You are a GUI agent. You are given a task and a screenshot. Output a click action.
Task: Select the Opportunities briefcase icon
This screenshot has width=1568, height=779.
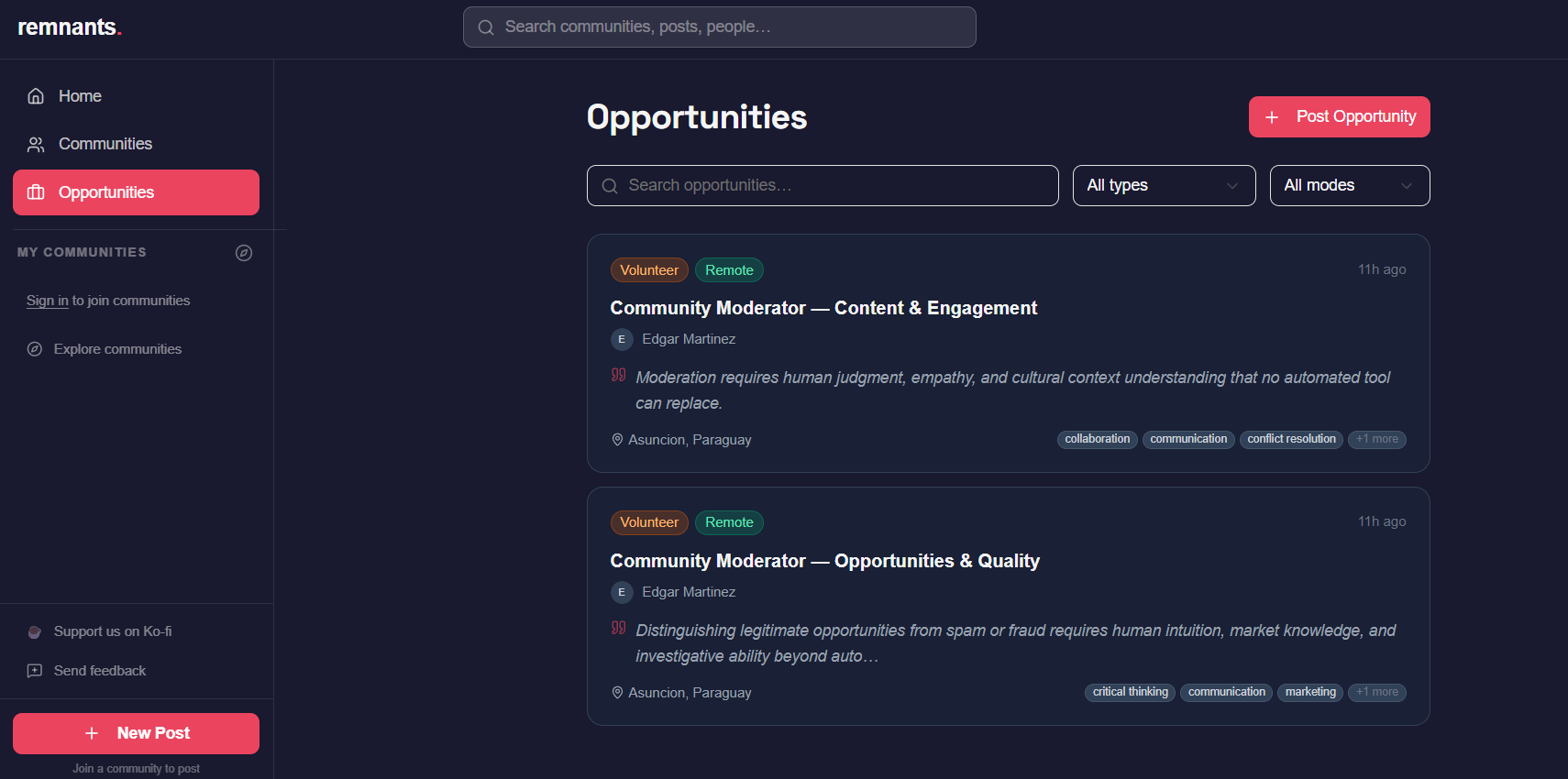37,192
